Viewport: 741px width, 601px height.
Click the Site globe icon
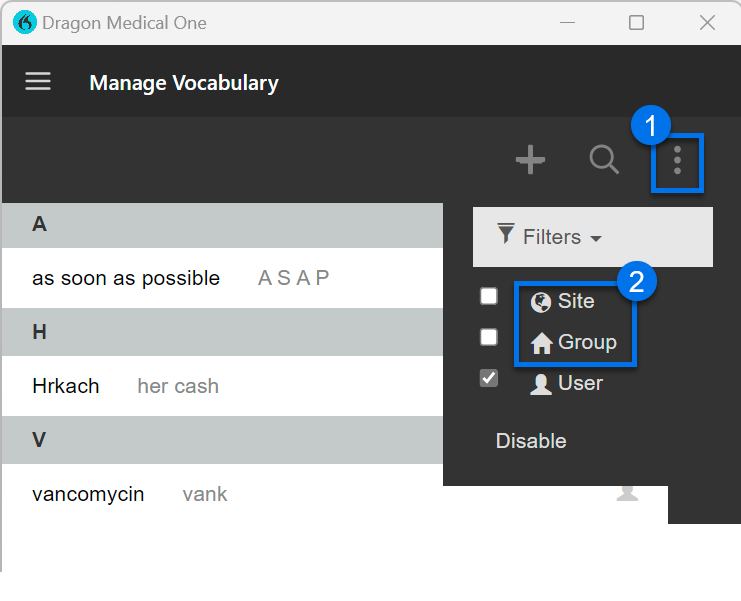(541, 302)
